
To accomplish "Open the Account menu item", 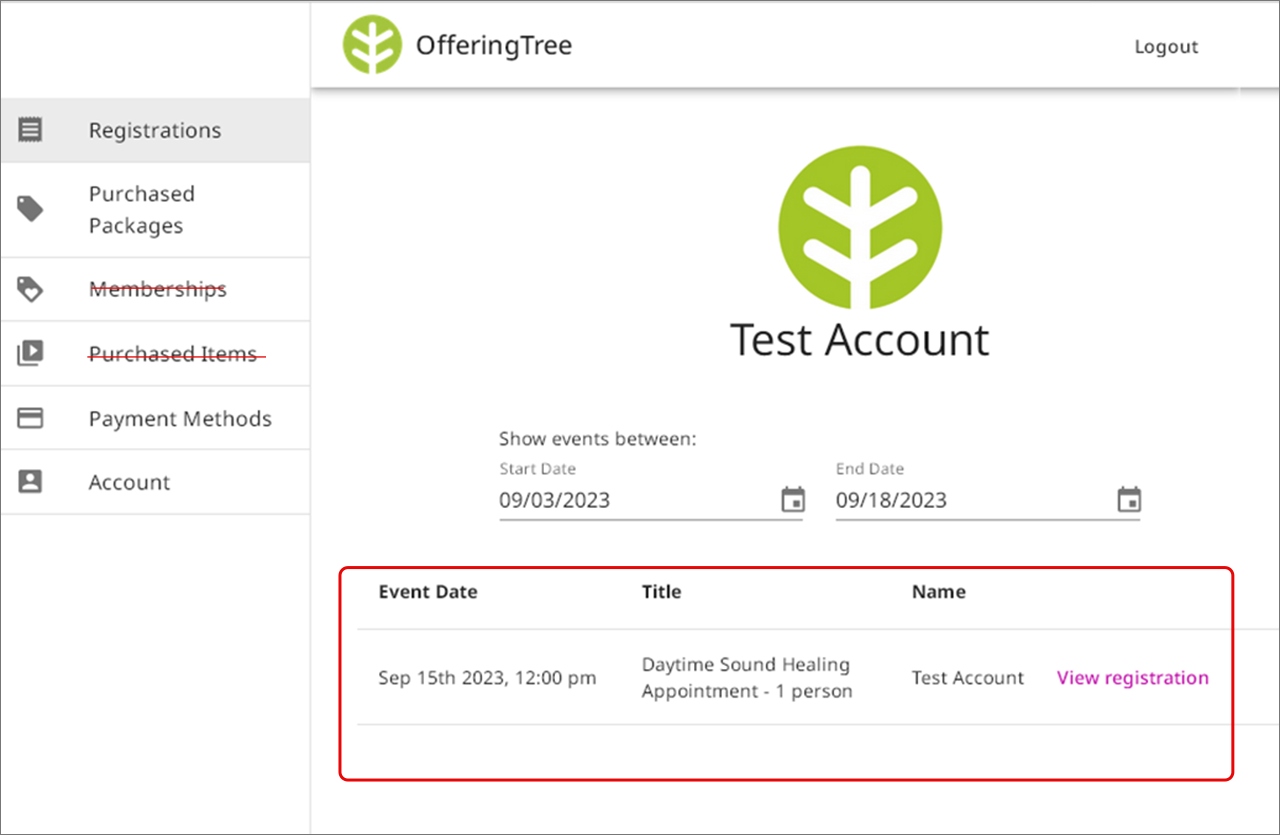I will [x=155, y=482].
